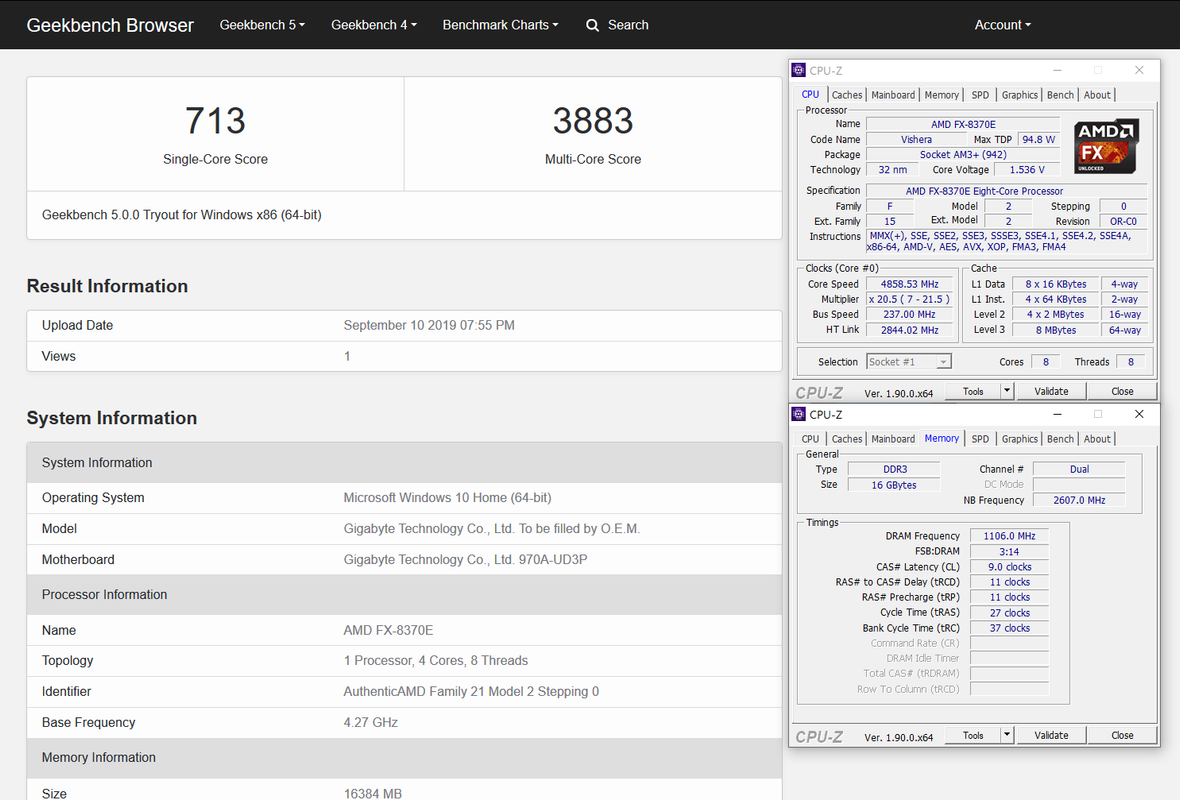The width and height of the screenshot is (1180, 800).
Task: Select Memory tab in top CPU-Z window
Action: pos(941,95)
